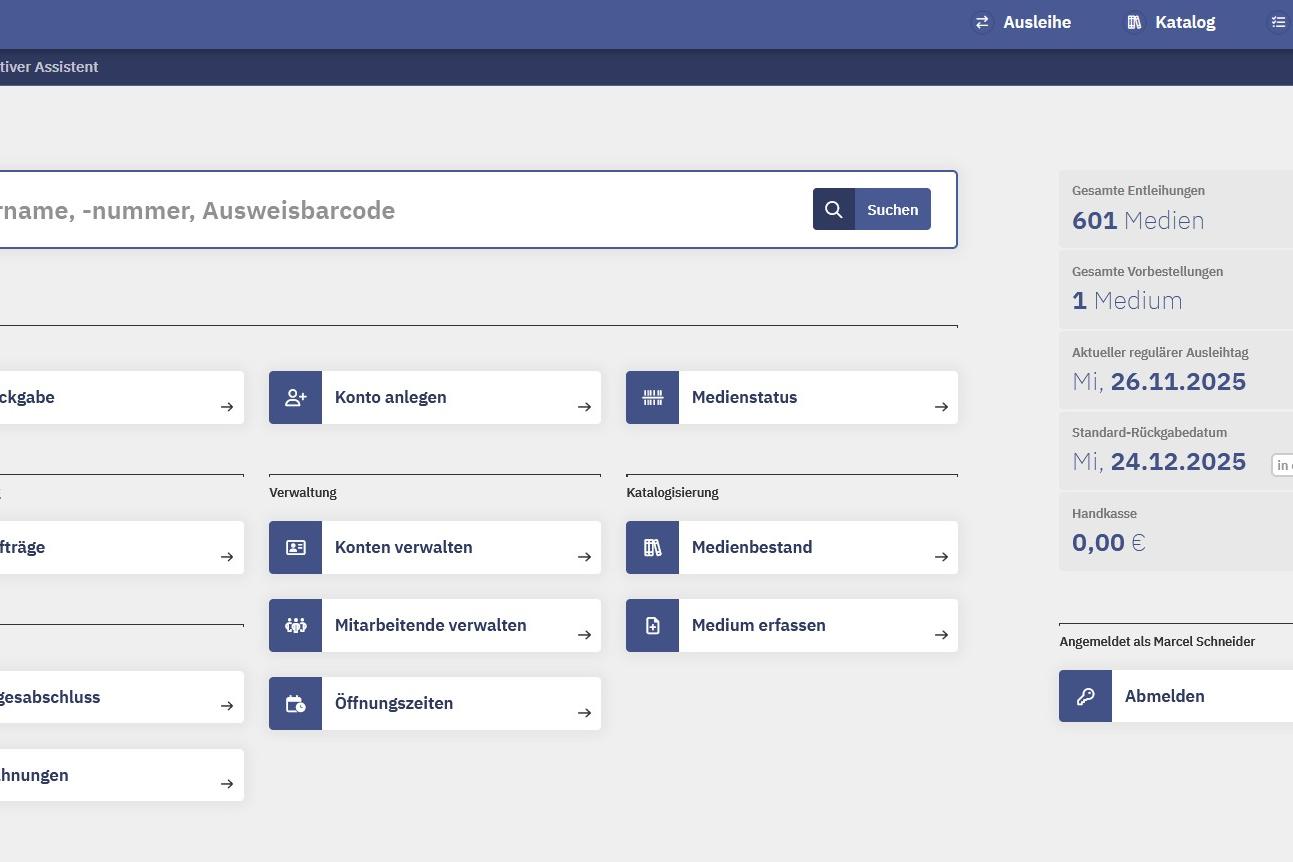Viewport: 1293px width, 862px height.
Task: Select the Ausleihe exchange-arrows icon
Action: tap(981, 22)
